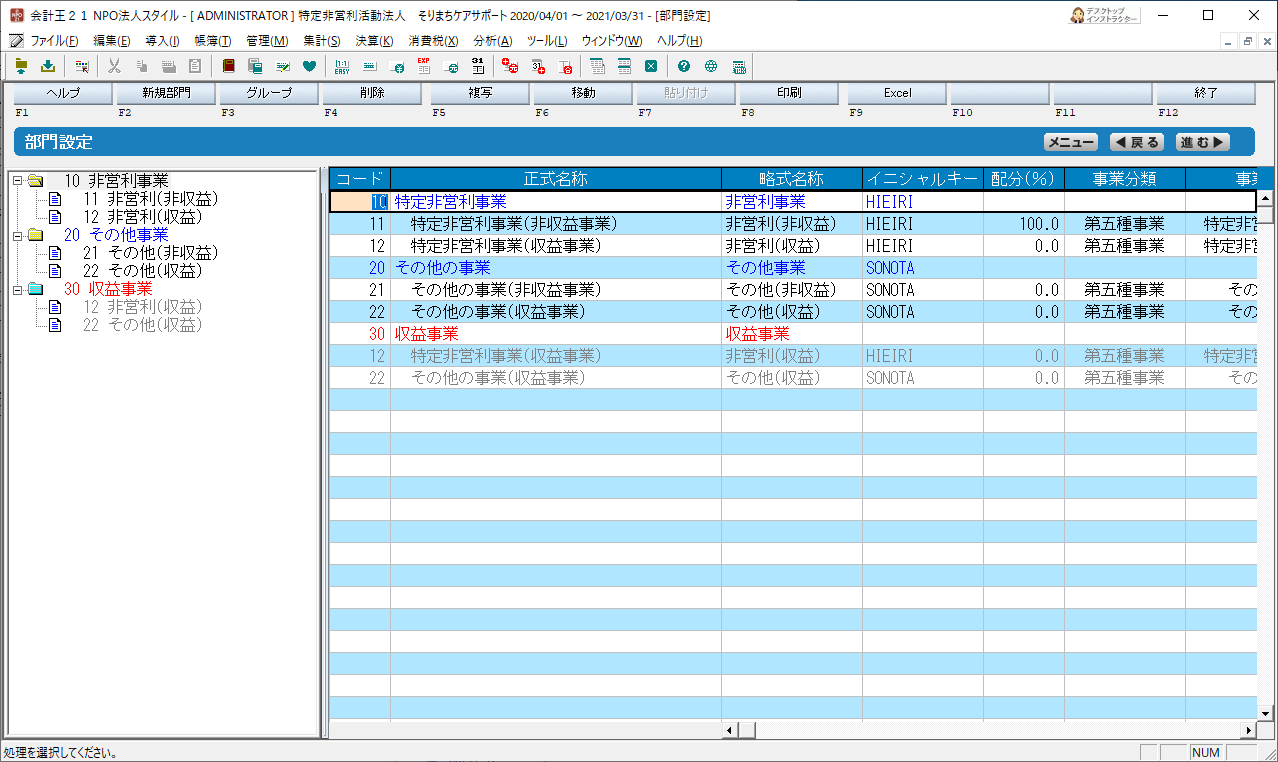Click the 31 calendar with red plus icon

point(538,66)
